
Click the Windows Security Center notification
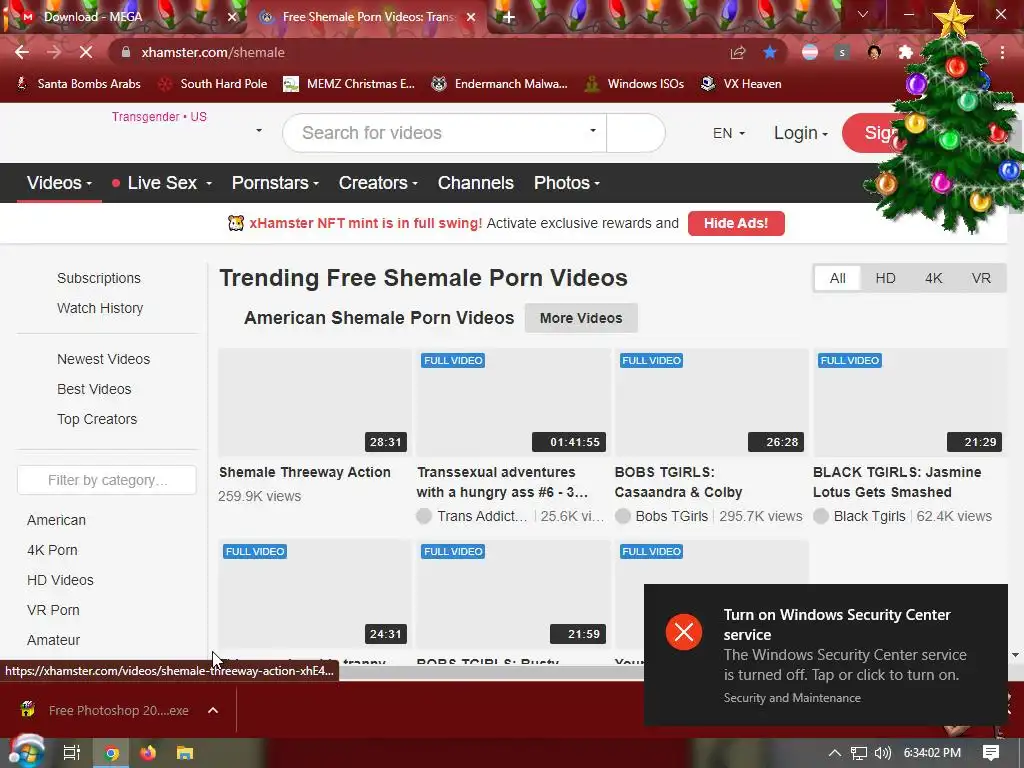[825, 654]
